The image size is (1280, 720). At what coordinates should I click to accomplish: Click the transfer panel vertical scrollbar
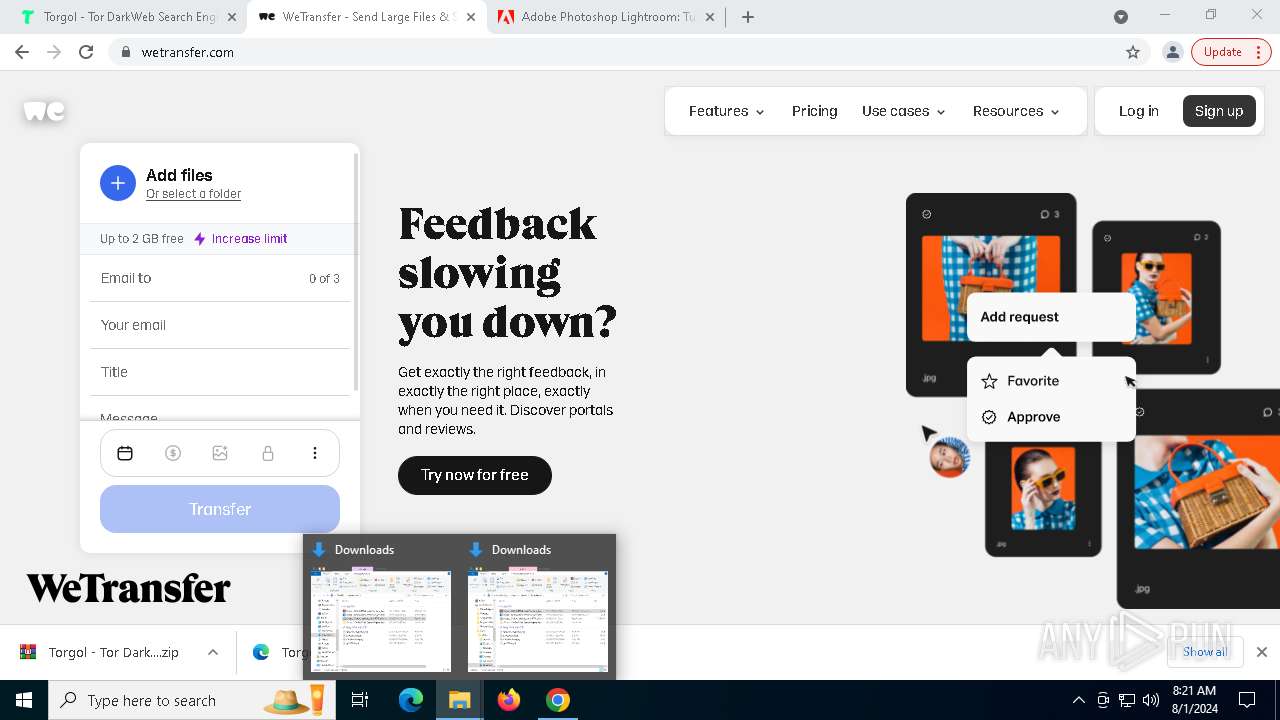coord(355,272)
